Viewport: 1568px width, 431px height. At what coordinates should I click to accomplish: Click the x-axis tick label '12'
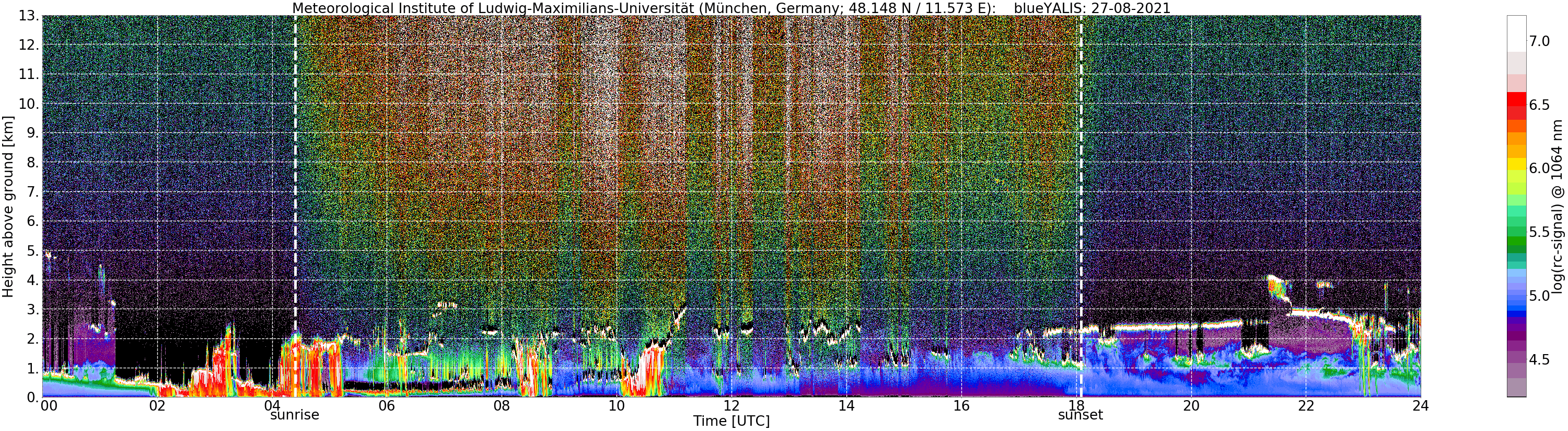731,405
